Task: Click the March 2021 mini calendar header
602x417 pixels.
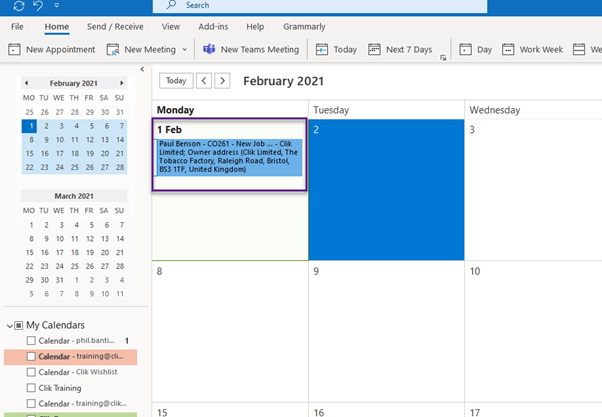Action: coord(74,196)
